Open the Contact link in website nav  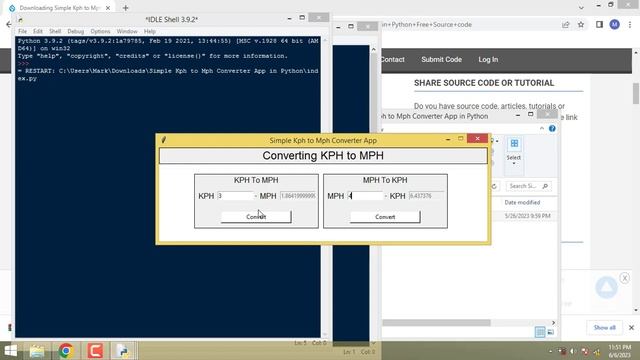pyautogui.click(x=393, y=60)
